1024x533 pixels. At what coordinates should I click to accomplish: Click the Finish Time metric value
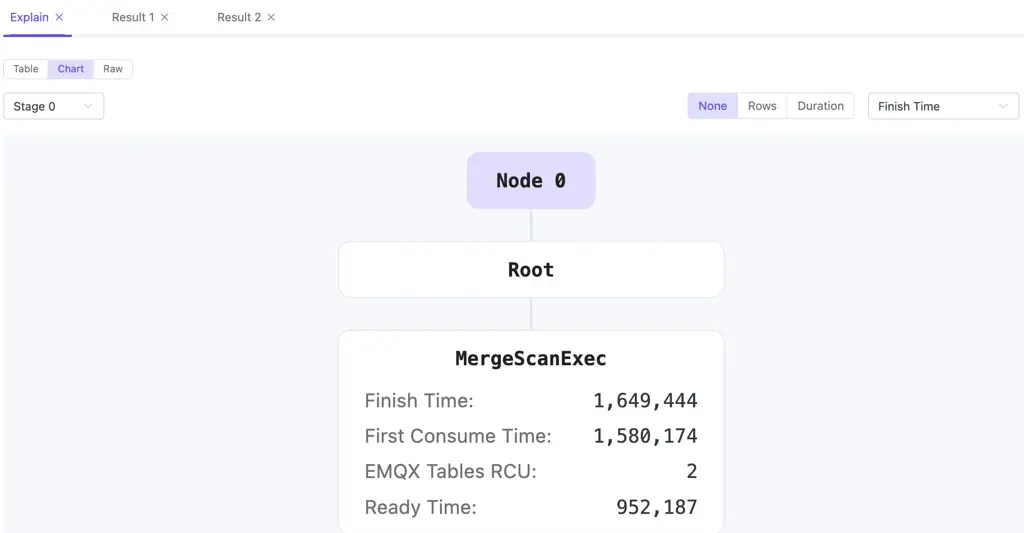(x=645, y=401)
